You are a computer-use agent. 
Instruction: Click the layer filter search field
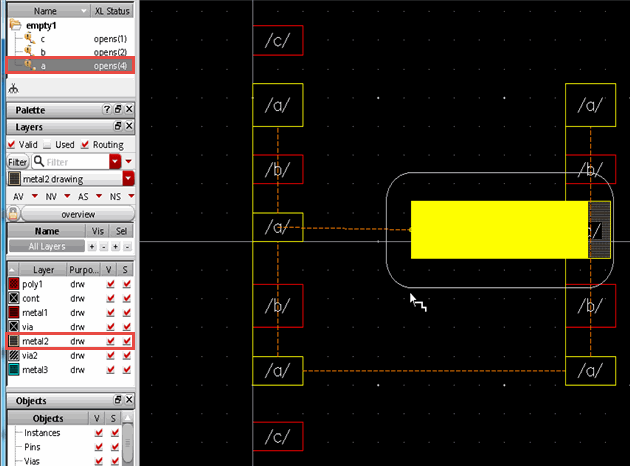tap(71, 162)
